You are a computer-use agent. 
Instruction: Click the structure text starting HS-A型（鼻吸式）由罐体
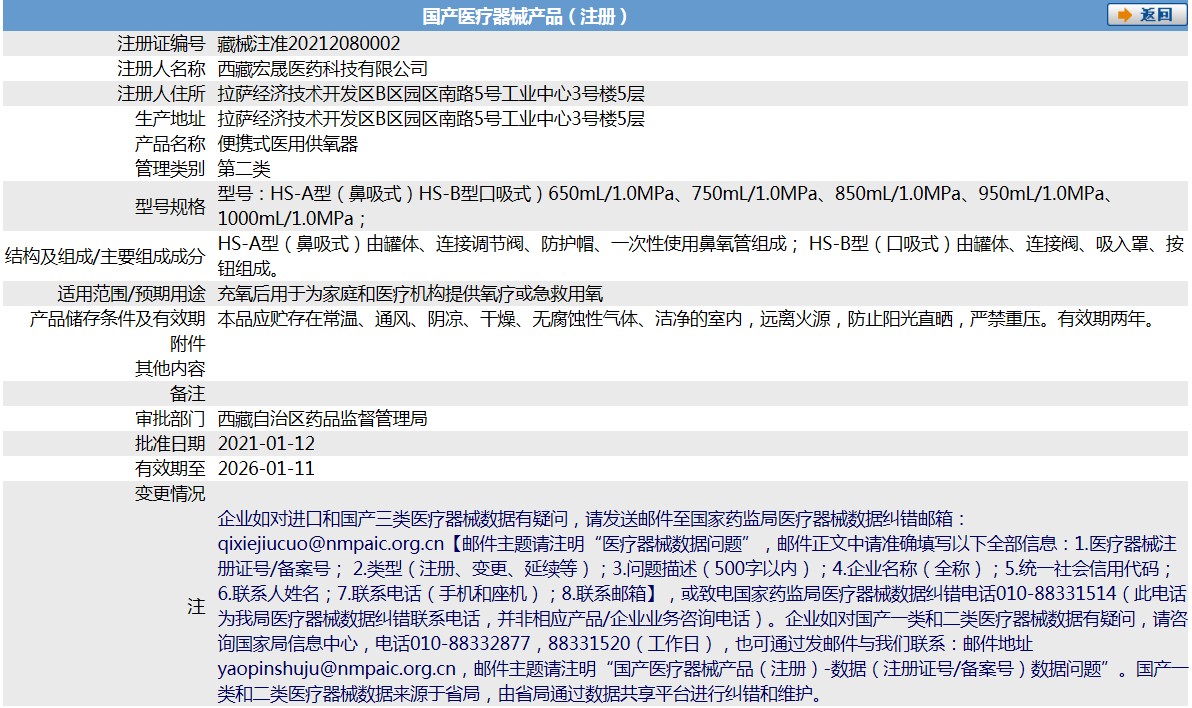(701, 256)
